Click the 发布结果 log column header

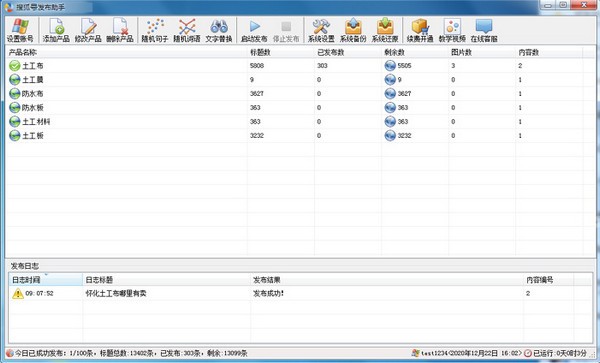[387, 280]
